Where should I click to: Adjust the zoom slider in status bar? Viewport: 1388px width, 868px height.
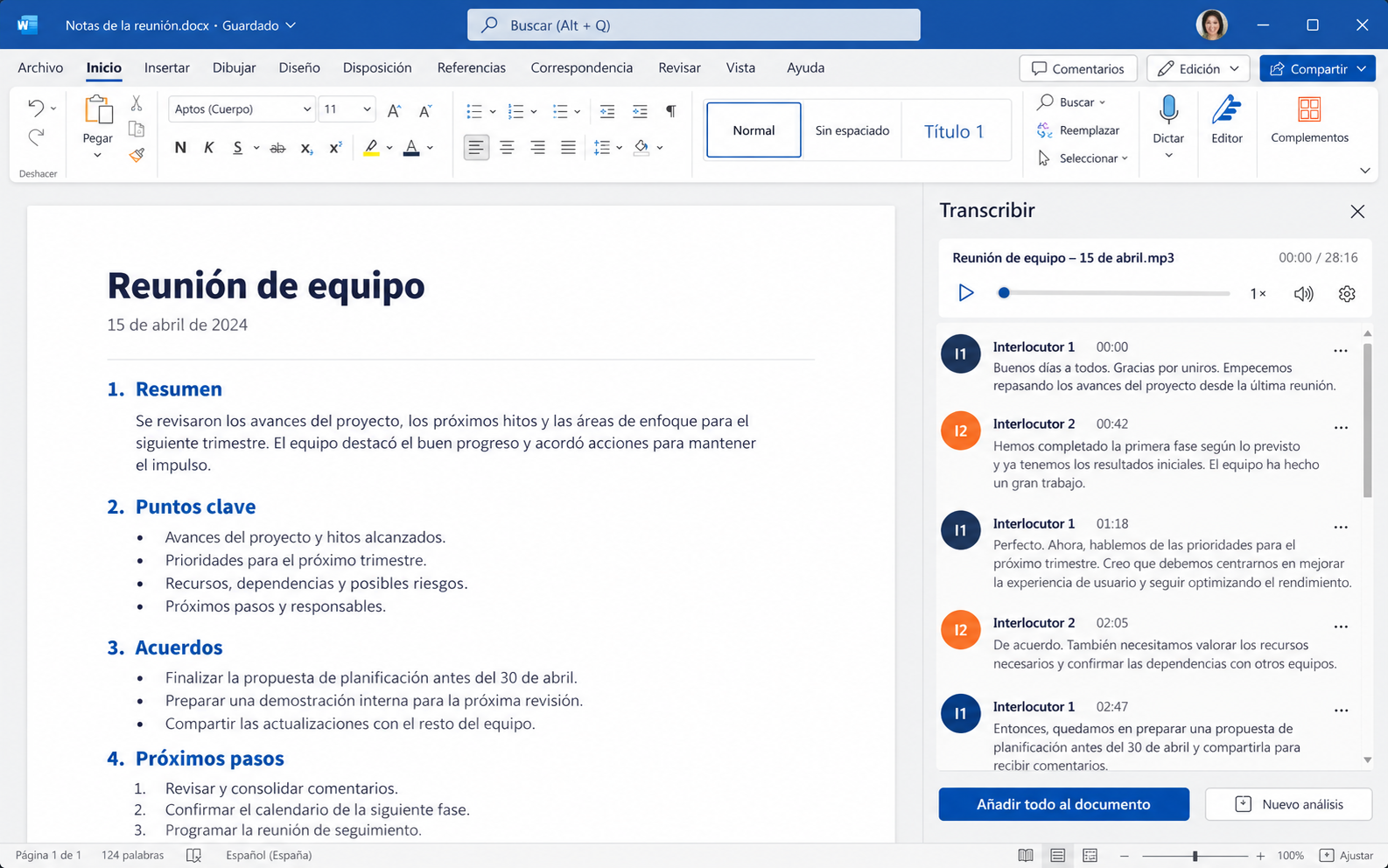pyautogui.click(x=1195, y=856)
